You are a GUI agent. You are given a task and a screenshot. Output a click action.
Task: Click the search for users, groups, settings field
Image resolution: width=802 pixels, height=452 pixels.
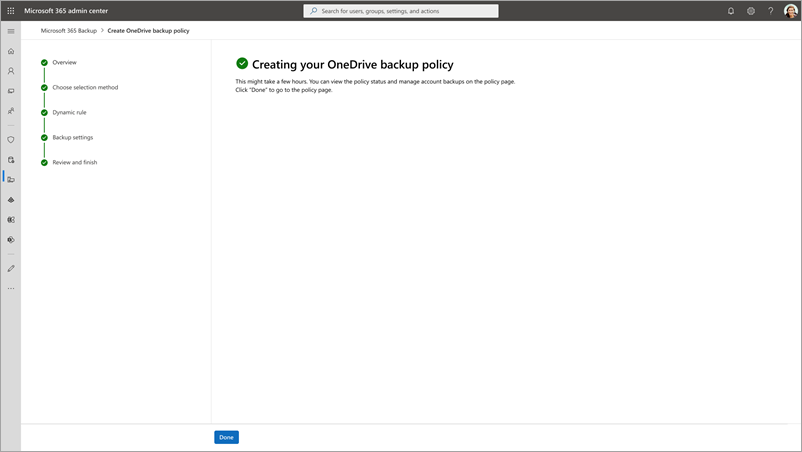point(401,11)
